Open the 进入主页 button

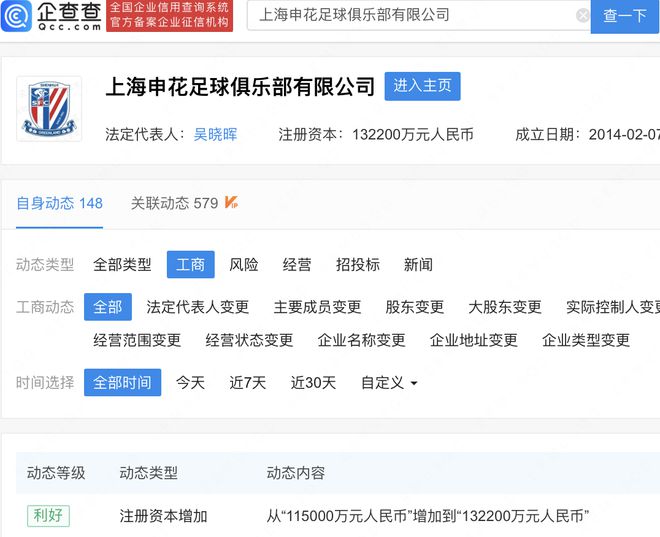pyautogui.click(x=422, y=86)
